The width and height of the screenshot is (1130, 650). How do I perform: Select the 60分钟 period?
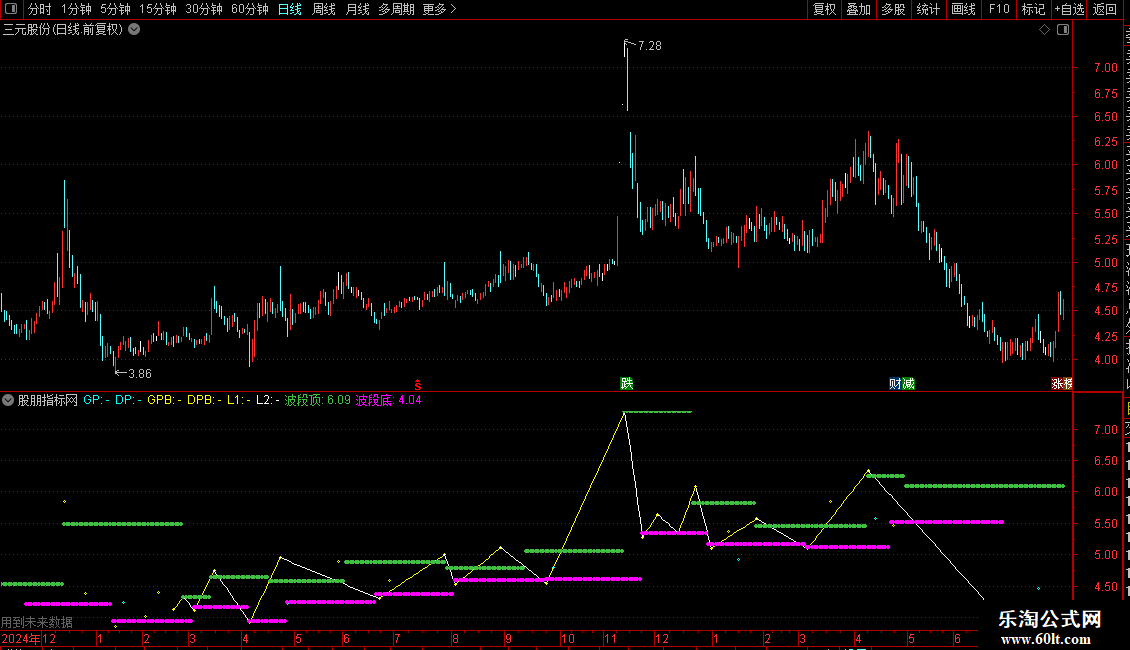coord(250,9)
